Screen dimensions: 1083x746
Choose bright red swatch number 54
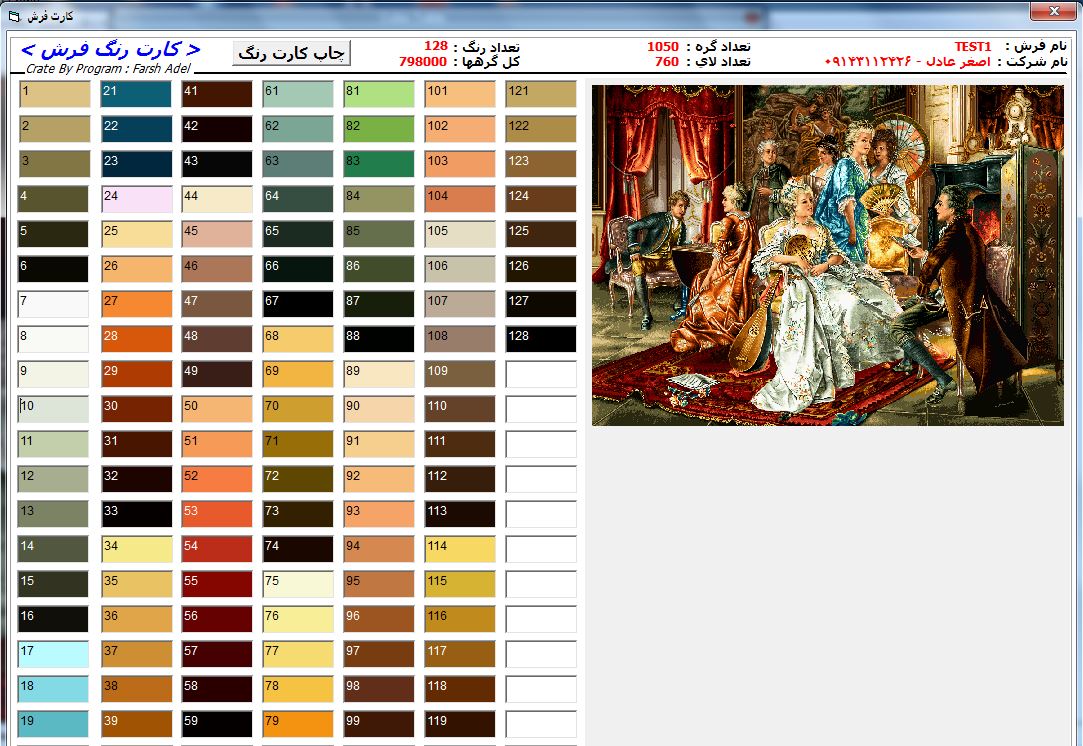click(x=217, y=549)
